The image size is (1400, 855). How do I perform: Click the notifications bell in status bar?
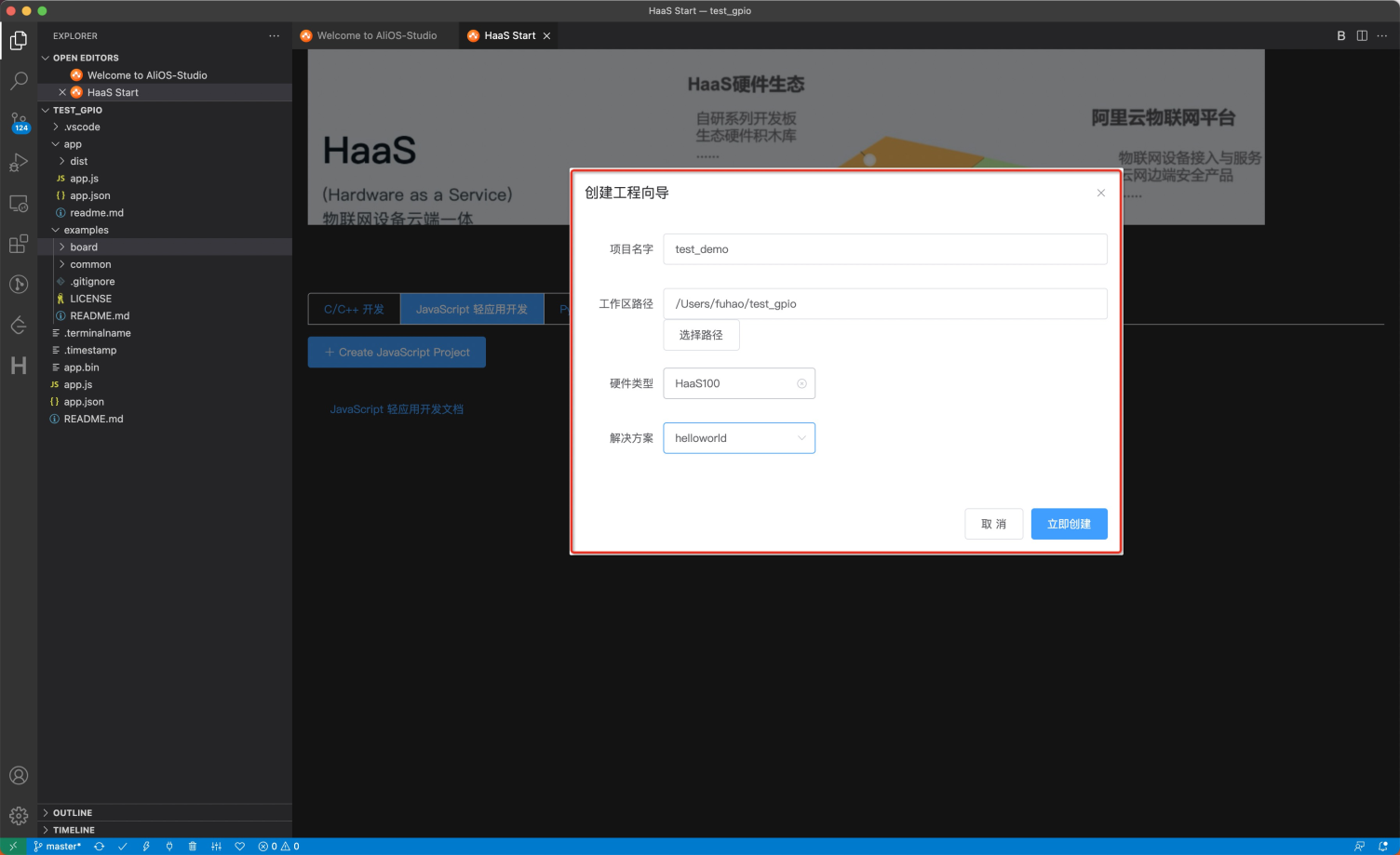[x=1383, y=847]
